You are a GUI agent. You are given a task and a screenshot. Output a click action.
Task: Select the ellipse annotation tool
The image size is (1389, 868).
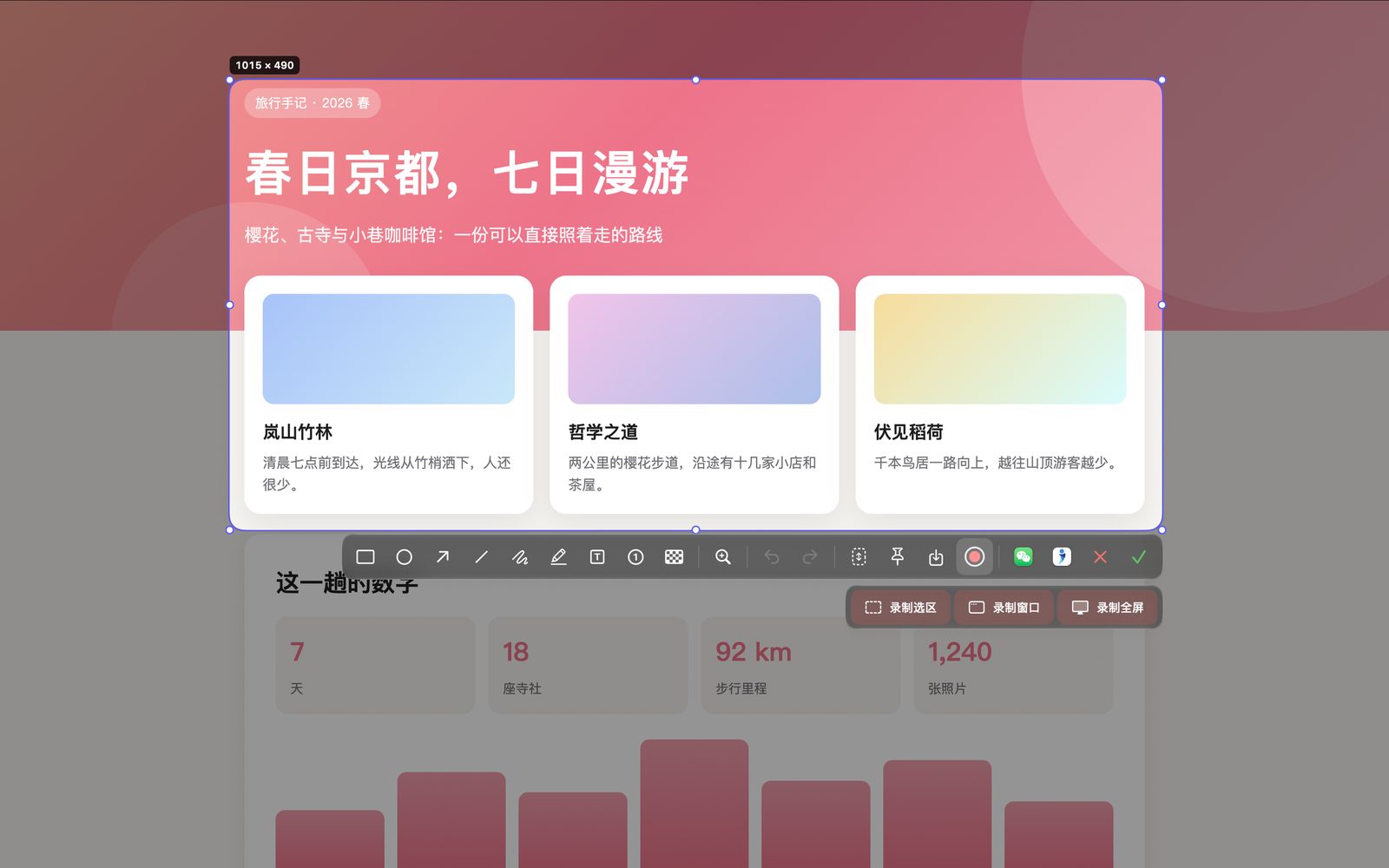pyautogui.click(x=404, y=557)
